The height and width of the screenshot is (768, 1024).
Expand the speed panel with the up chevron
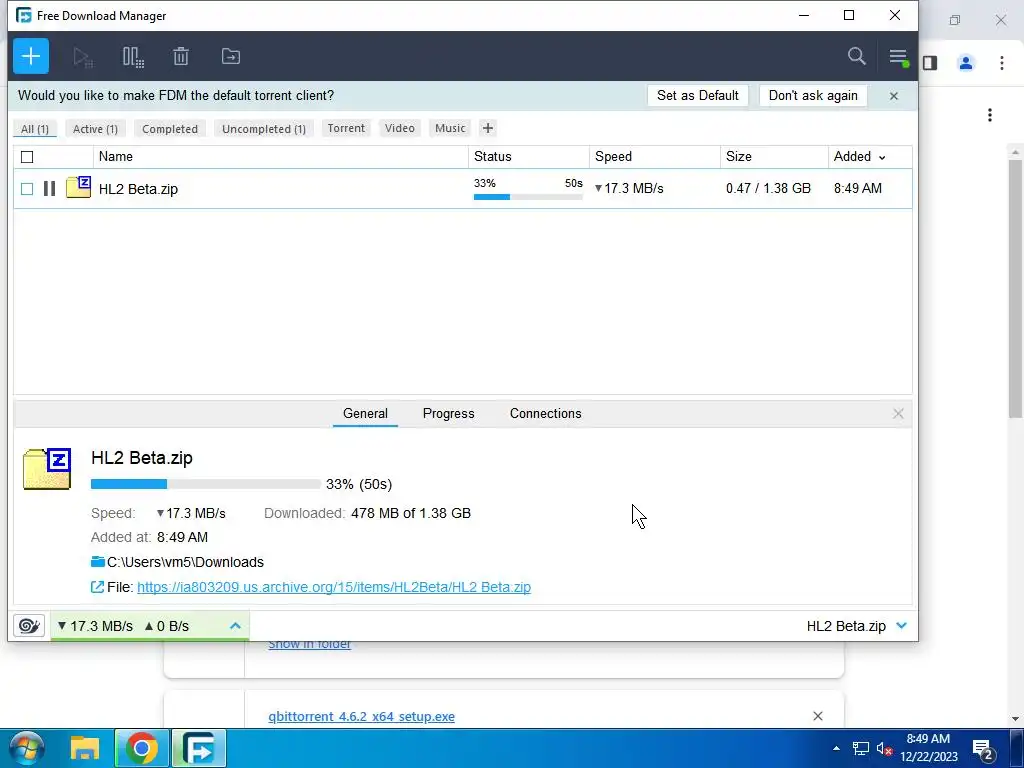(235, 626)
